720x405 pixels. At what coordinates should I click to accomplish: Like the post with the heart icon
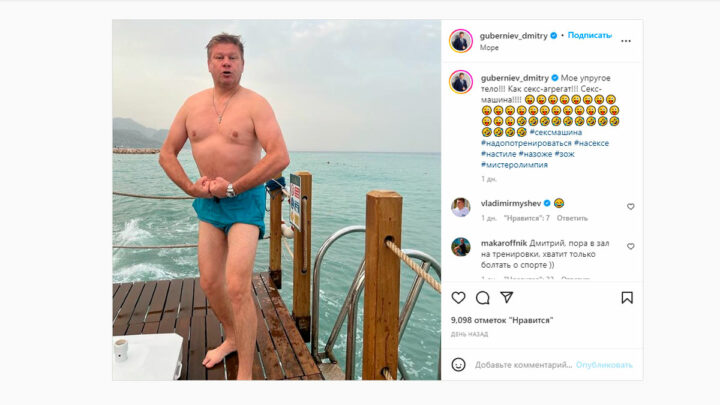(x=458, y=298)
